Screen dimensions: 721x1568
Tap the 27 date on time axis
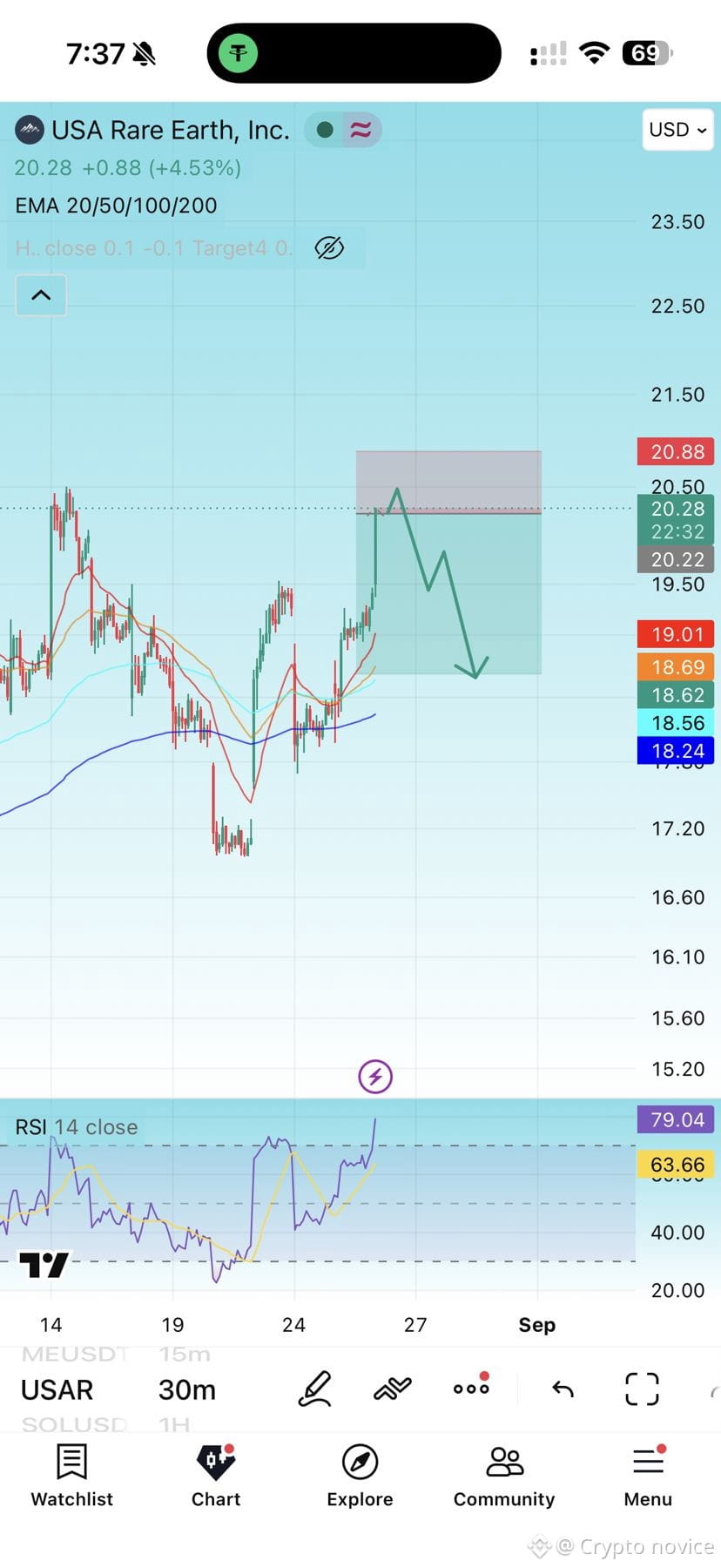[415, 1325]
